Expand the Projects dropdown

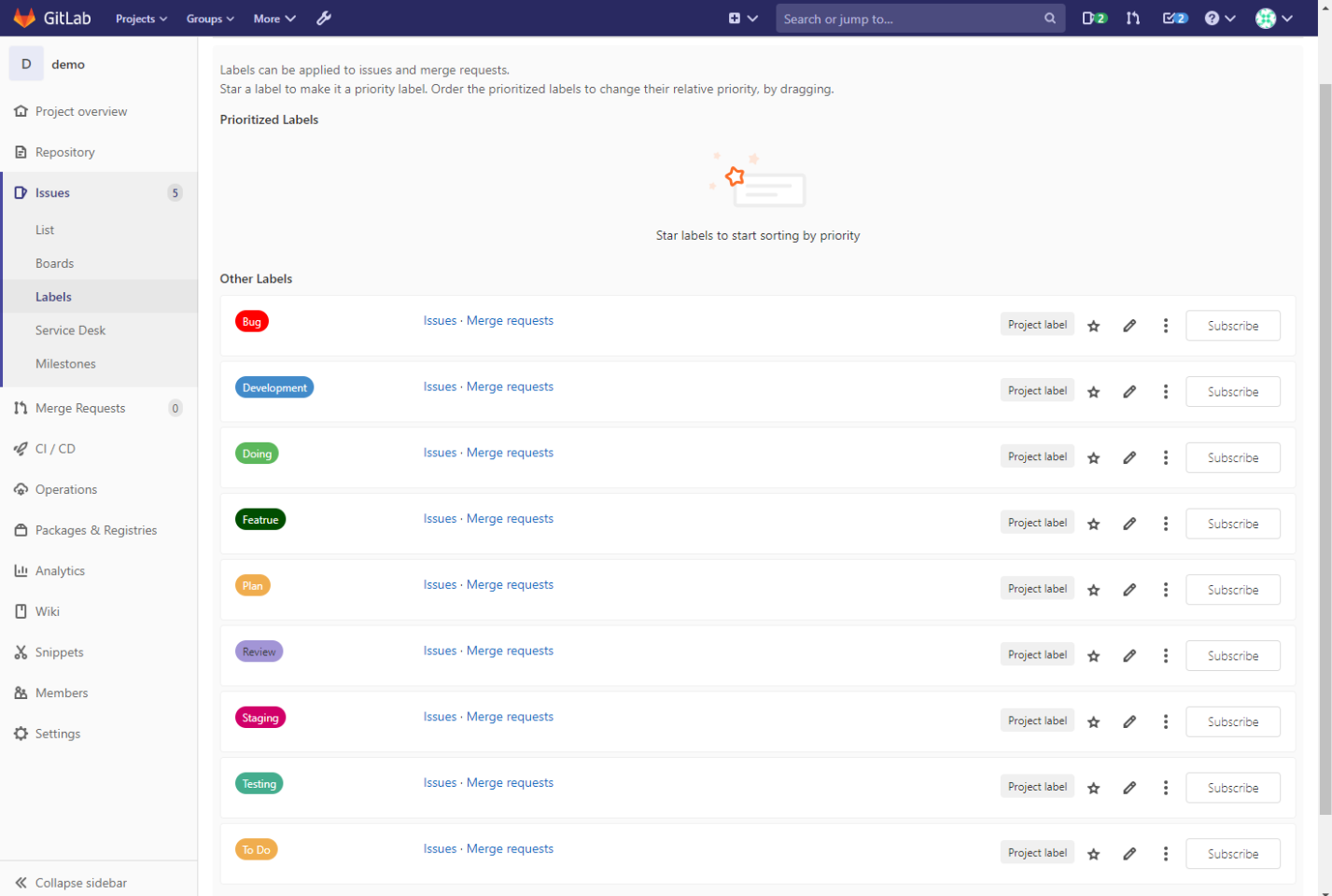140,18
